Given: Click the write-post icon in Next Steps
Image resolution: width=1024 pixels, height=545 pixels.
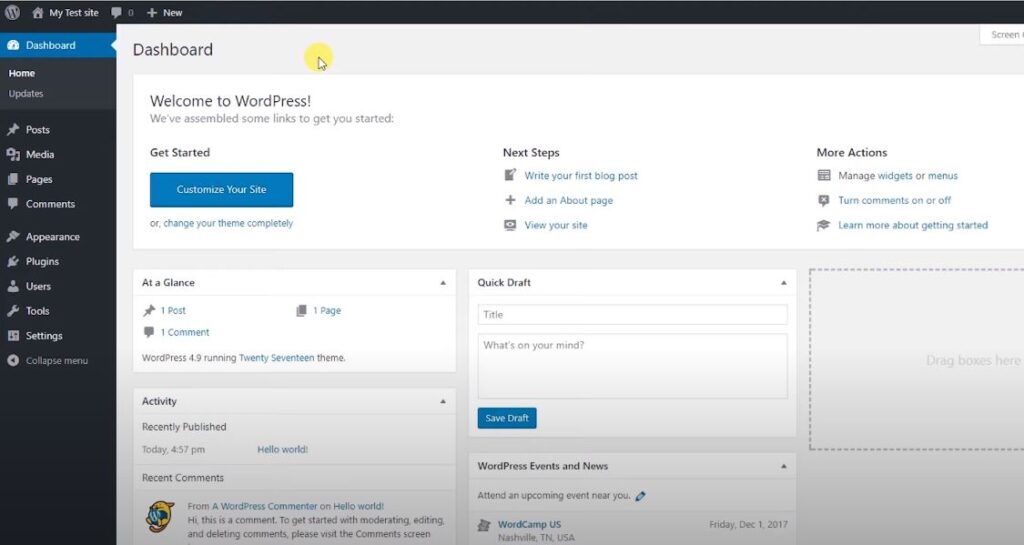Looking at the screenshot, I should click(510, 175).
